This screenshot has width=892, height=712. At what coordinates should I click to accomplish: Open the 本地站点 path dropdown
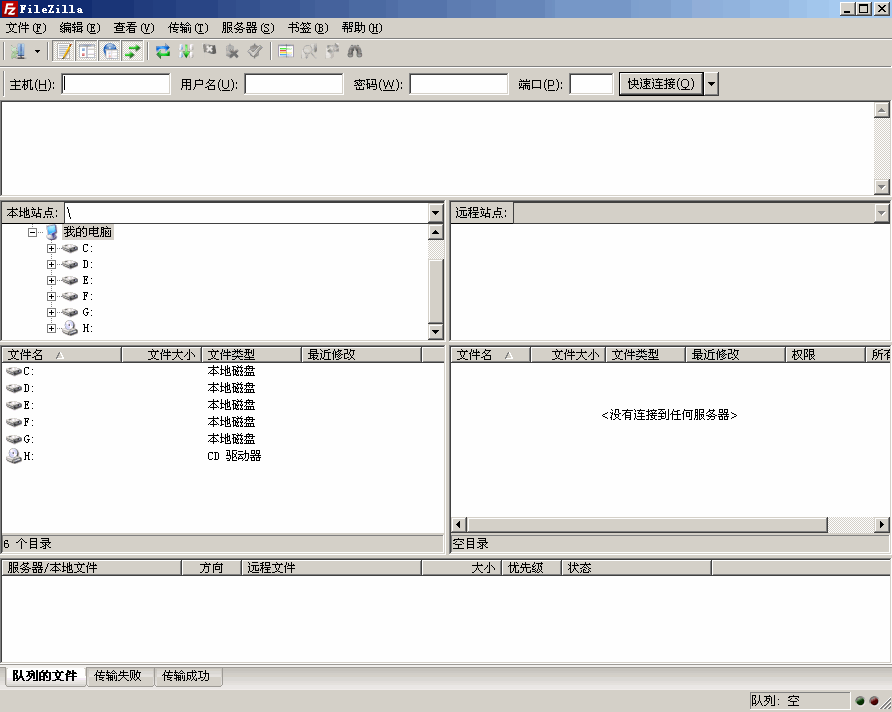(435, 213)
